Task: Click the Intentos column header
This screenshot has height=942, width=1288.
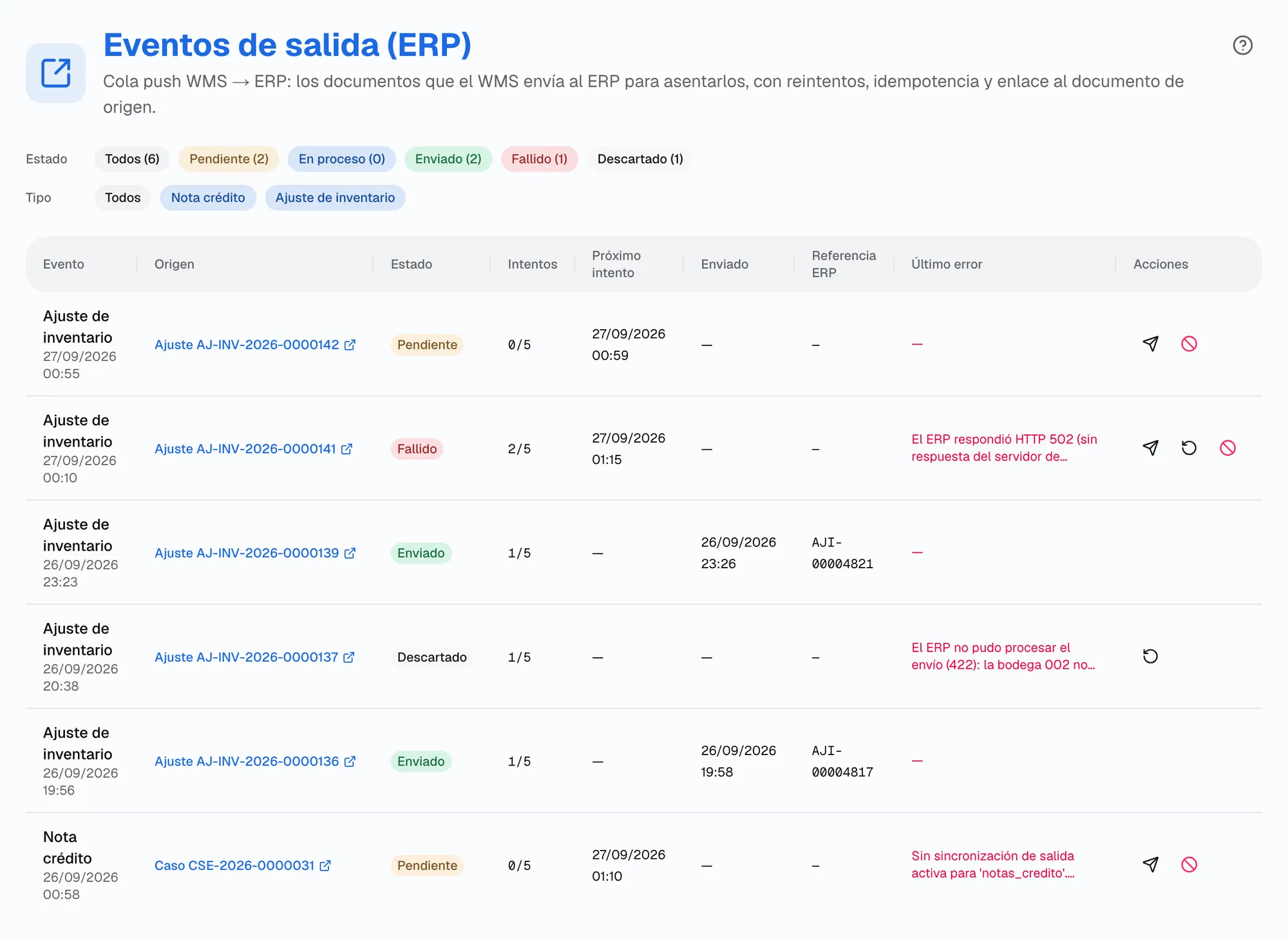Action: click(532, 264)
